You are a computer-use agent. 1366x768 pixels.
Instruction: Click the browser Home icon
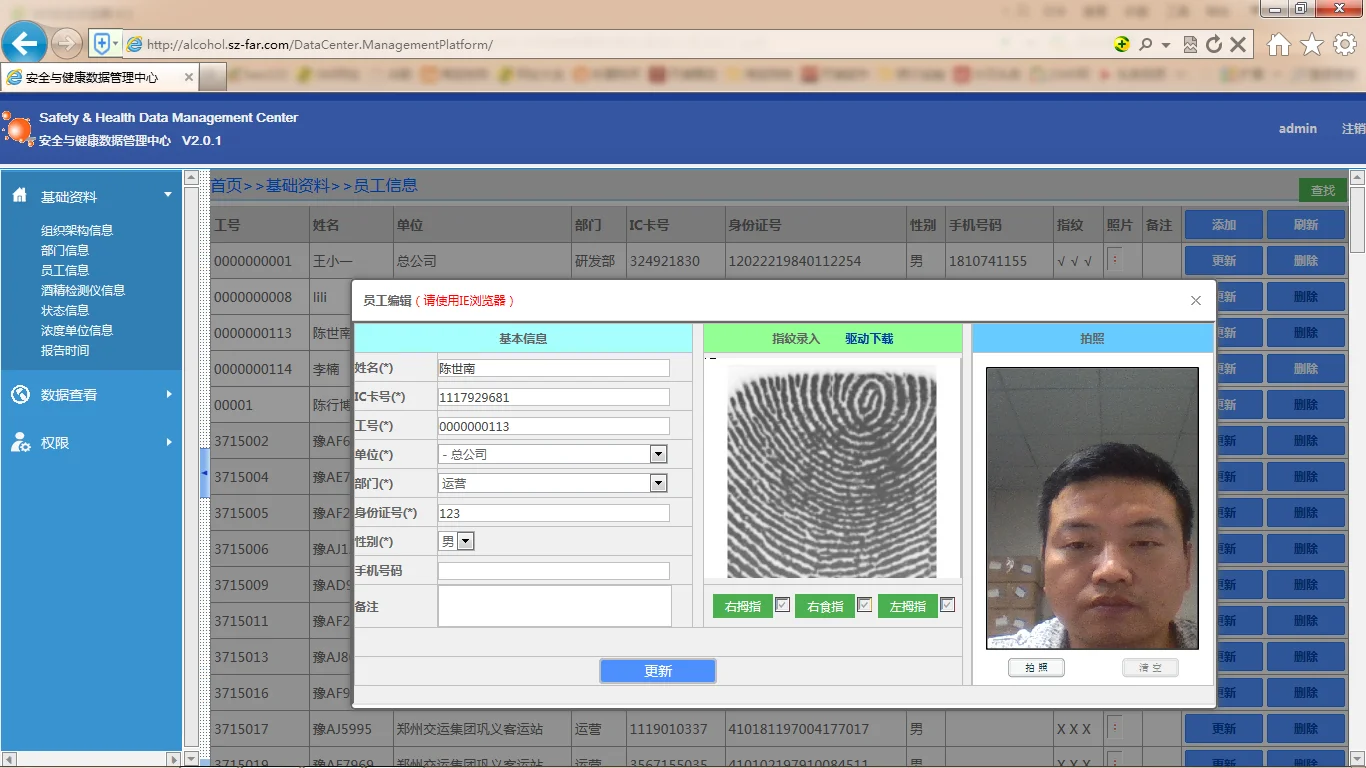(1278, 44)
